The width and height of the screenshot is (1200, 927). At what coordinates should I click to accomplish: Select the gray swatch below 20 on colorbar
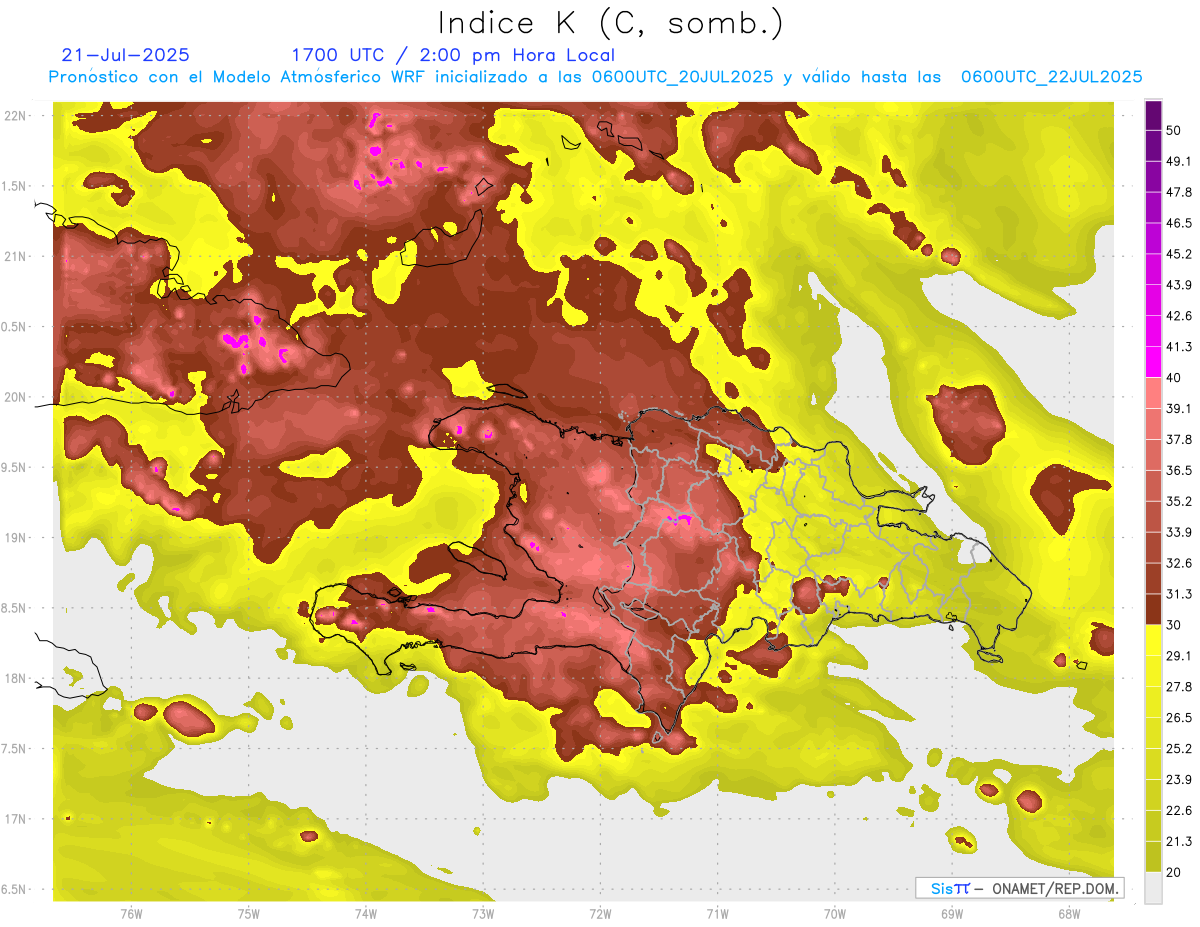coord(1153,887)
